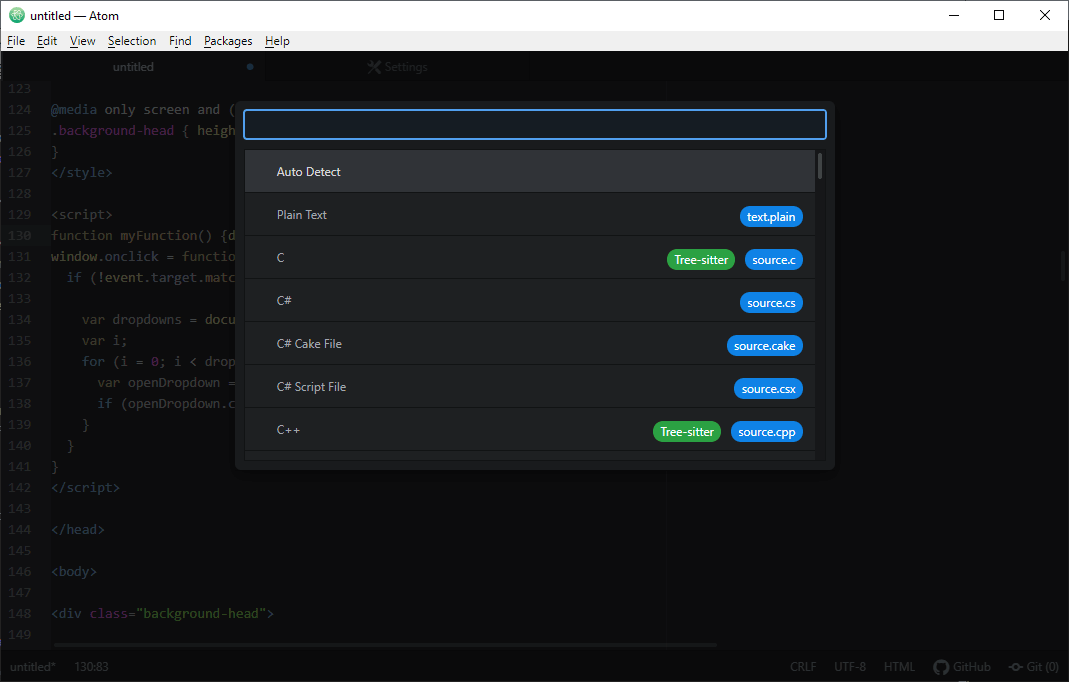Maximize the Atom window

pyautogui.click(x=999, y=15)
